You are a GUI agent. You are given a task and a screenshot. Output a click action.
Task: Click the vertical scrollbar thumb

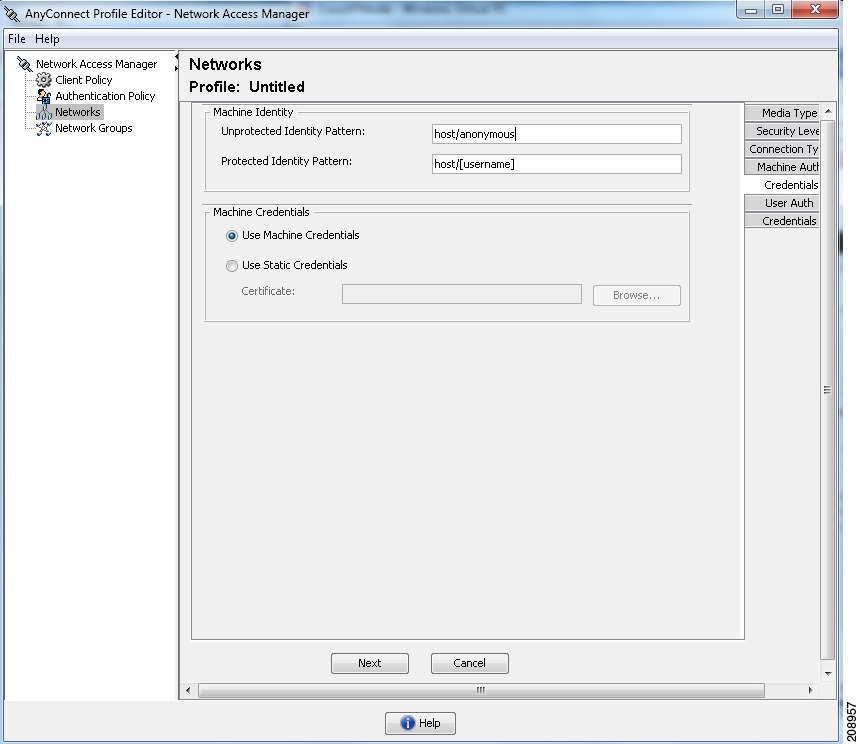(828, 390)
